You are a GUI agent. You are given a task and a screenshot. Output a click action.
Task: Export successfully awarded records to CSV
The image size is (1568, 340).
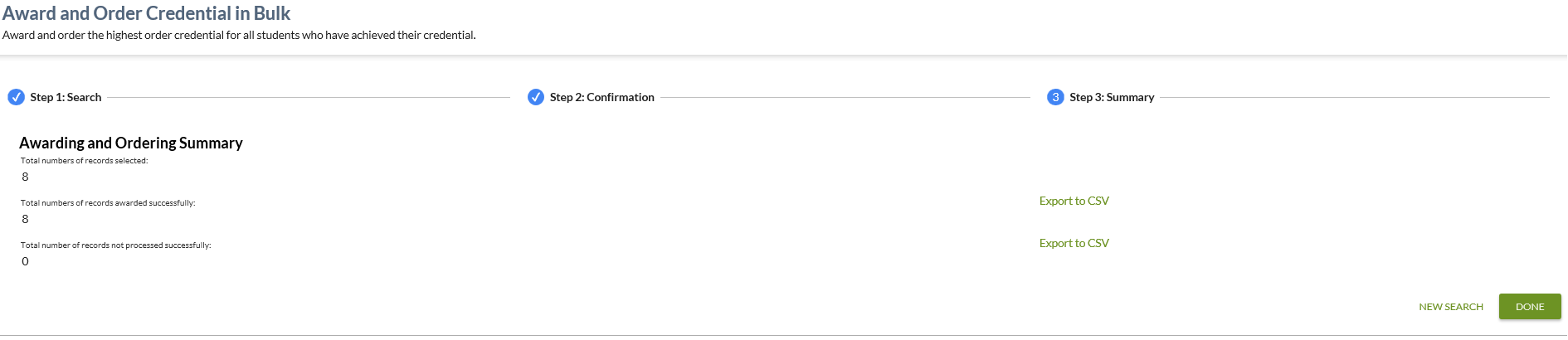[x=1074, y=201]
